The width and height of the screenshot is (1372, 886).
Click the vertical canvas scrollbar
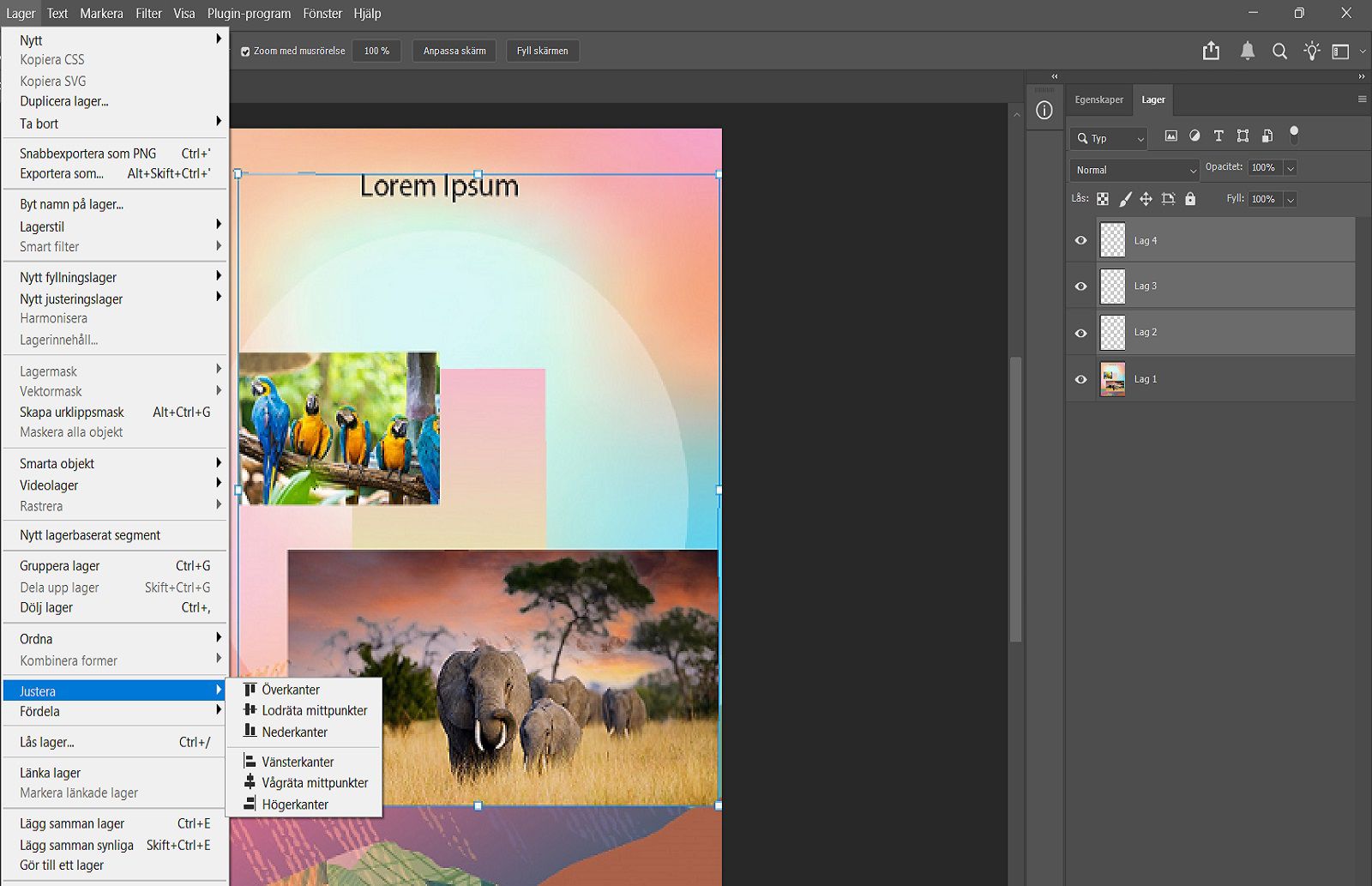(x=1015, y=497)
